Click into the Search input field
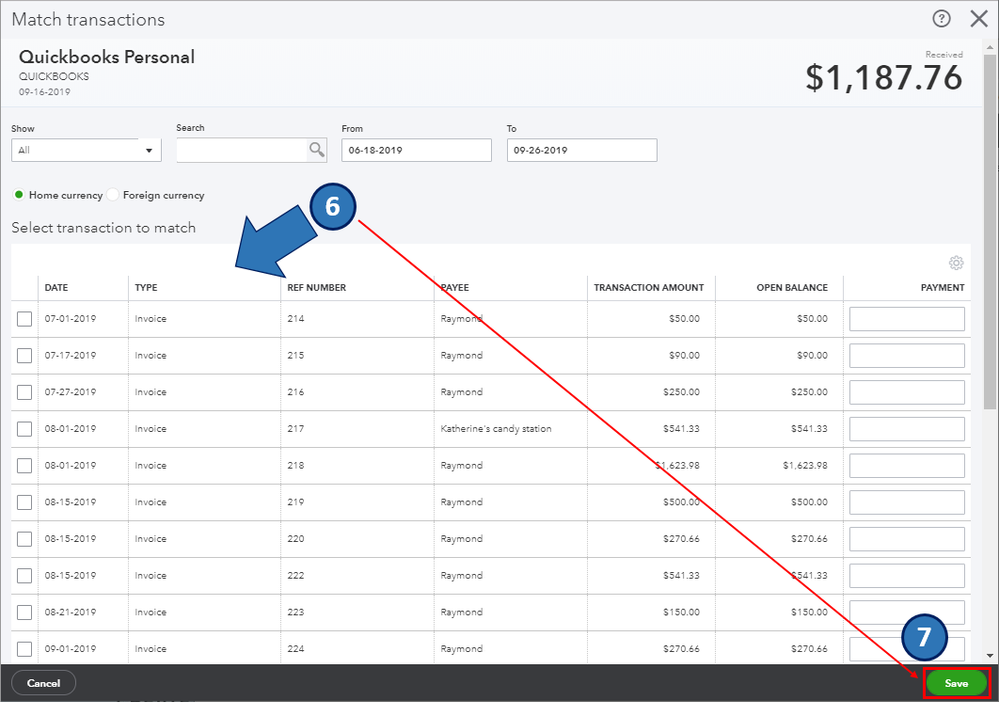Screen dimensions: 999x702 pyautogui.click(x=242, y=150)
